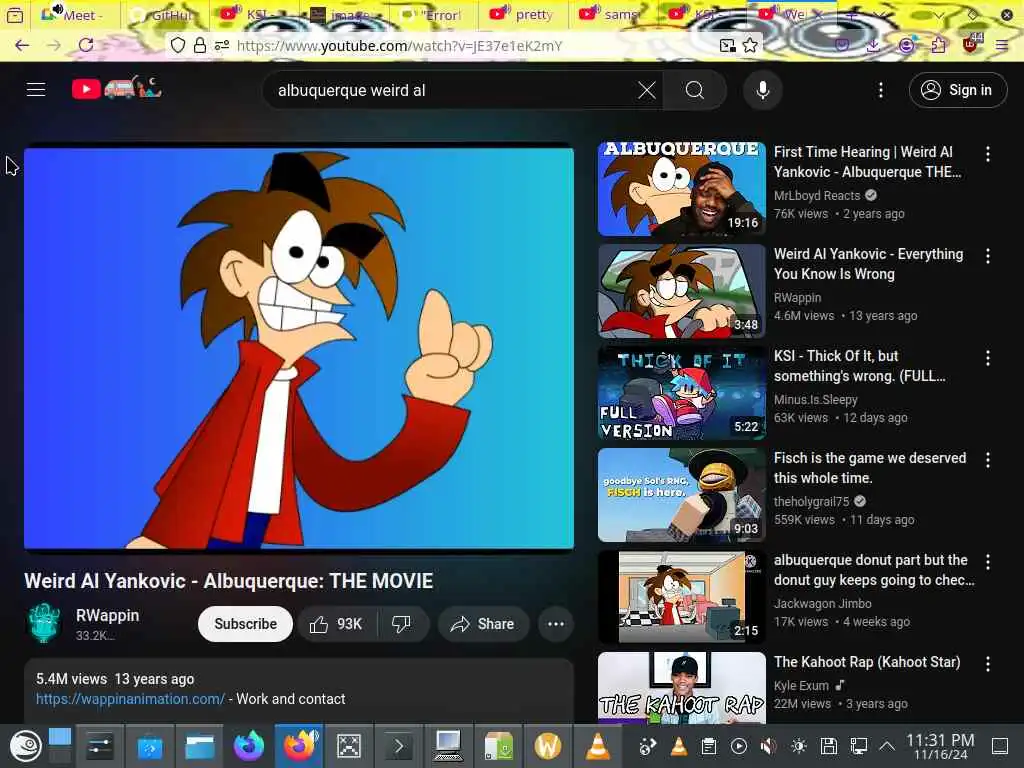Open the openSUSE application launcher
This screenshot has height=768, width=1024.
click(25, 746)
